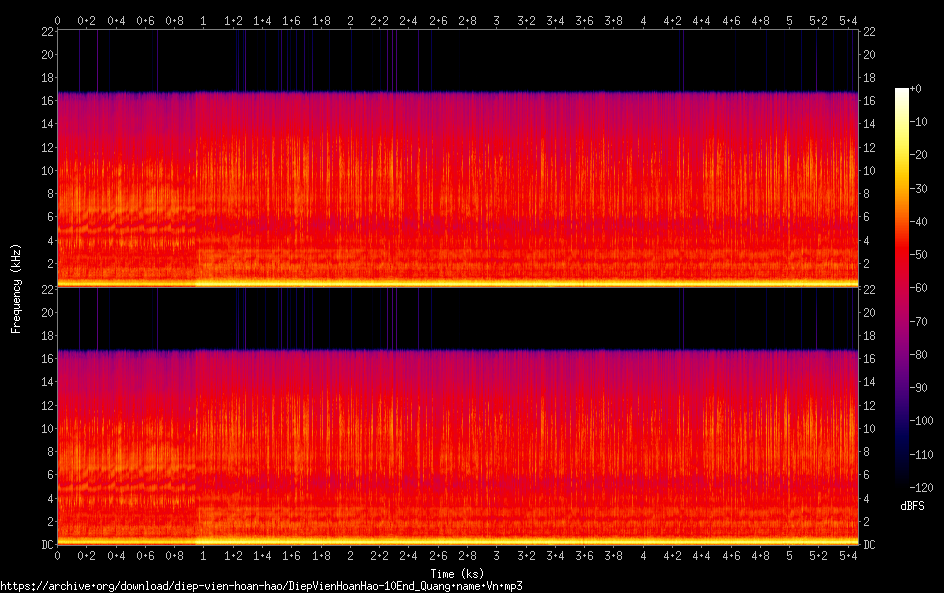Click the "2.6" tick on the bottom time axis
This screenshot has height=593, width=944.
click(438, 556)
